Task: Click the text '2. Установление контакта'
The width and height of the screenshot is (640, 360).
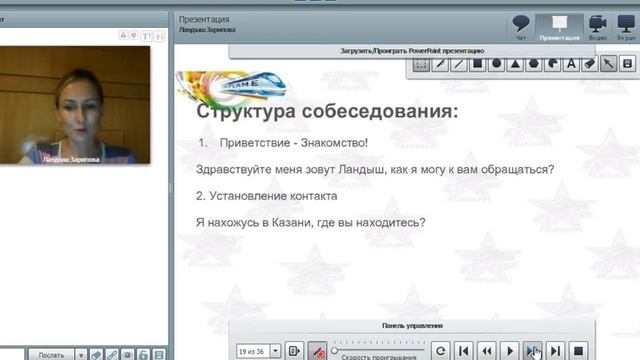Action: [267, 196]
